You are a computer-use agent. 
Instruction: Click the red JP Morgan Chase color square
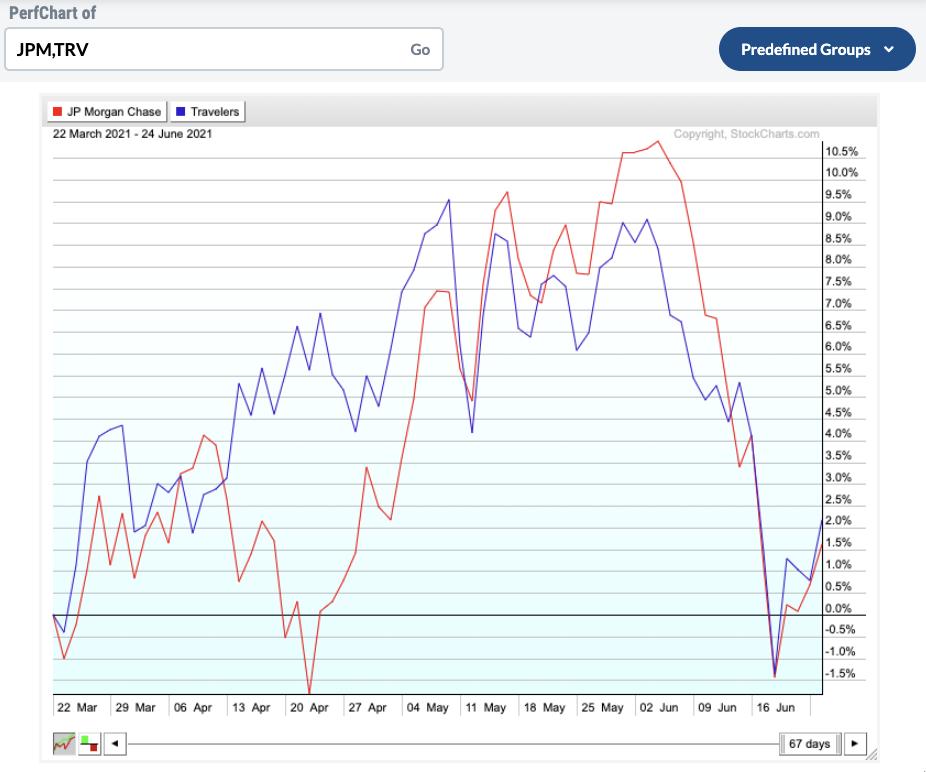click(x=58, y=112)
